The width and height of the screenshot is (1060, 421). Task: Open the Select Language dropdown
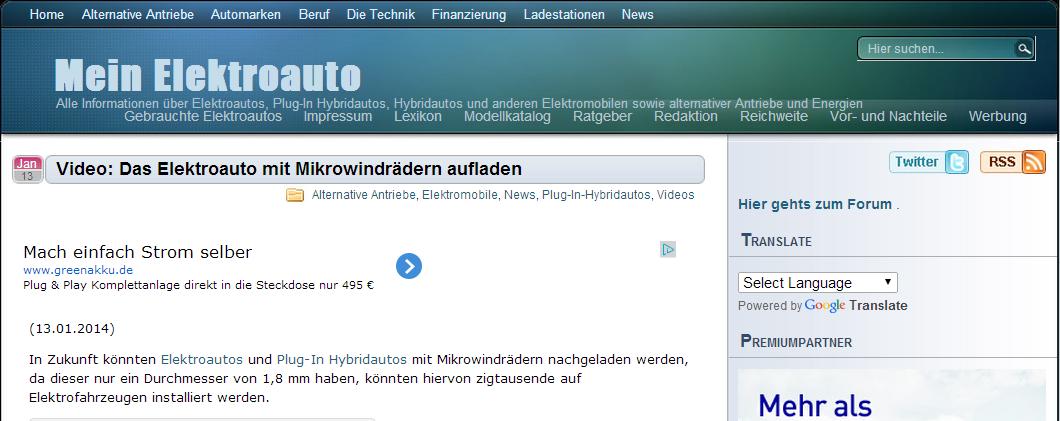817,283
